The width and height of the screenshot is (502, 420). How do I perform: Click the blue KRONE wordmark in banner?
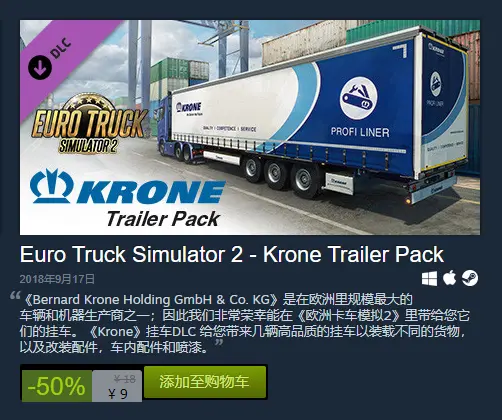pyautogui.click(x=151, y=192)
